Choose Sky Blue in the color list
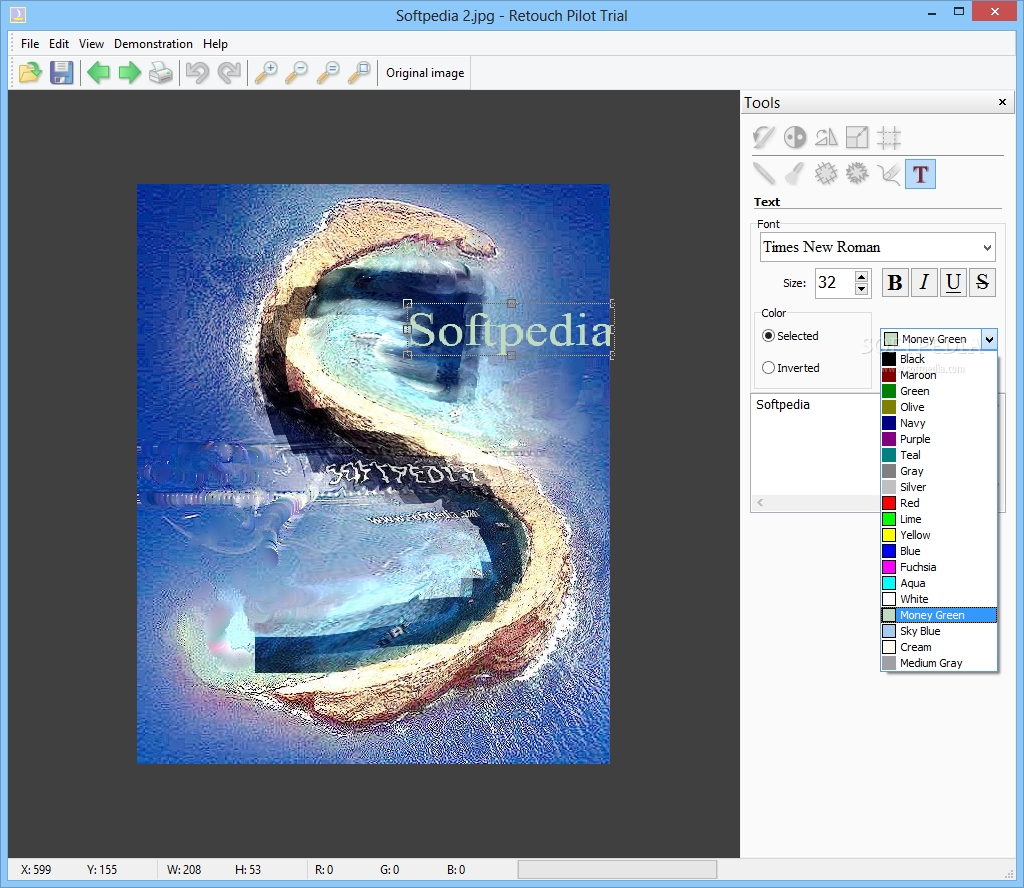The height and width of the screenshot is (888, 1024). (x=939, y=631)
